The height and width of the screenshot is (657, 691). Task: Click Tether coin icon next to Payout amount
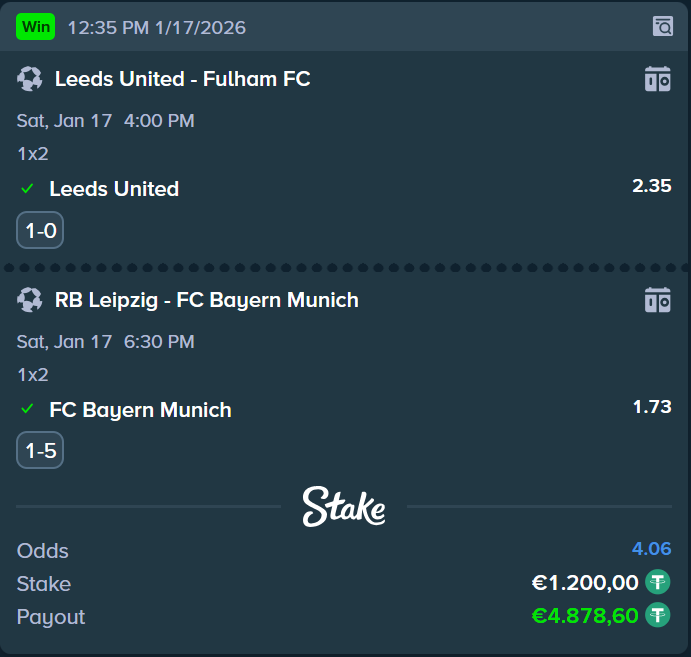(x=657, y=615)
